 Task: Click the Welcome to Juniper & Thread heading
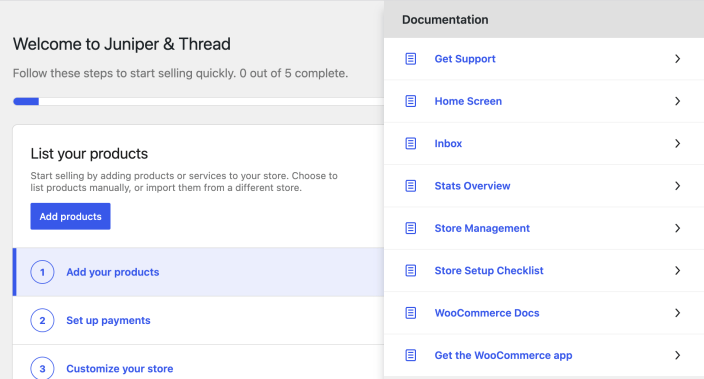tap(122, 44)
